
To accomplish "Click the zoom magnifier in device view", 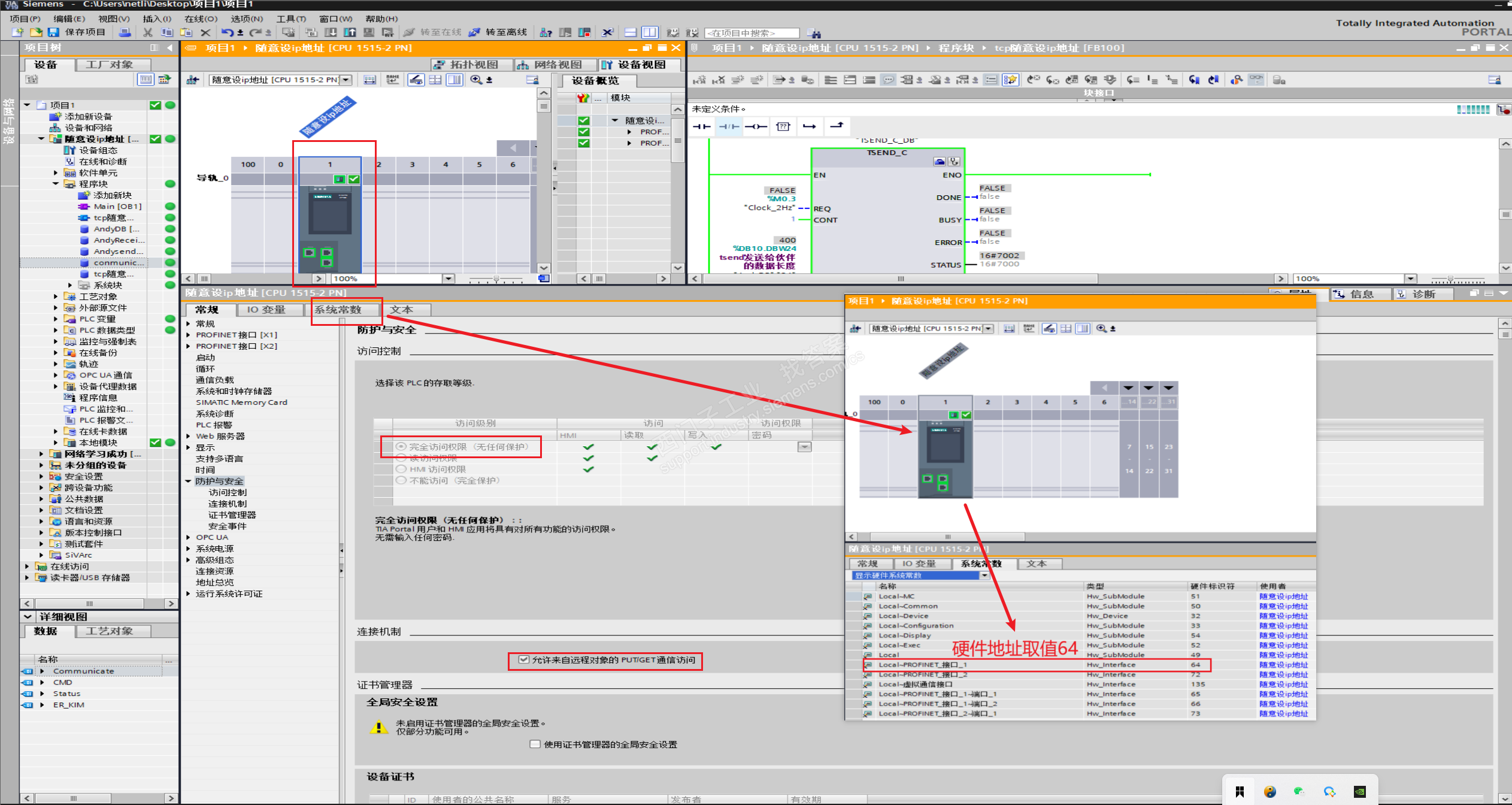I will click(x=476, y=80).
